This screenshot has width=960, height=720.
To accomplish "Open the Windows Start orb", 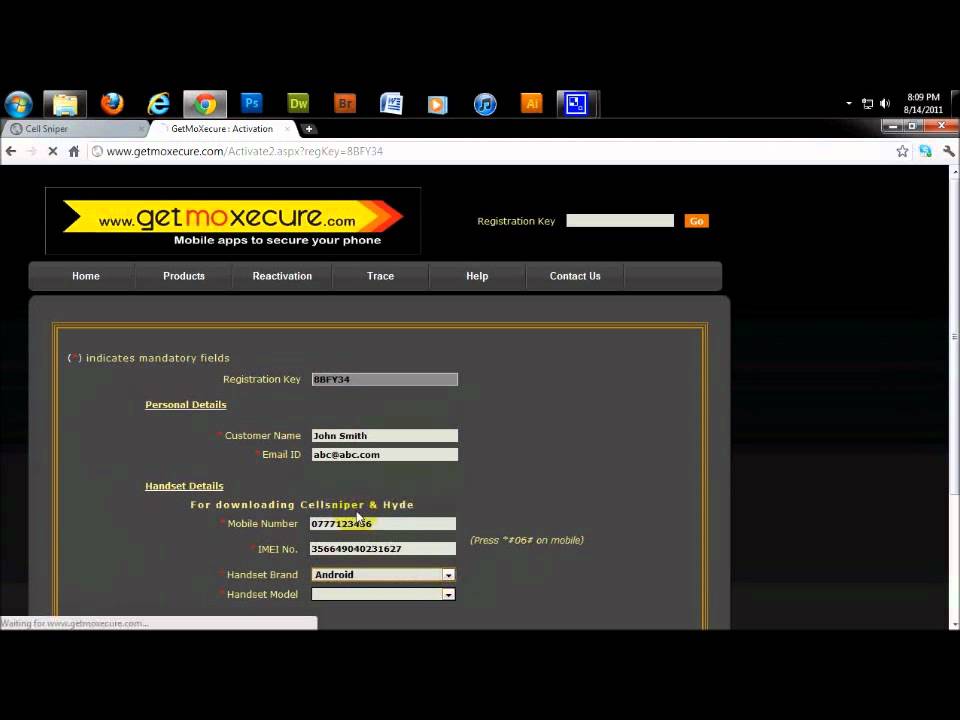I will 18,103.
